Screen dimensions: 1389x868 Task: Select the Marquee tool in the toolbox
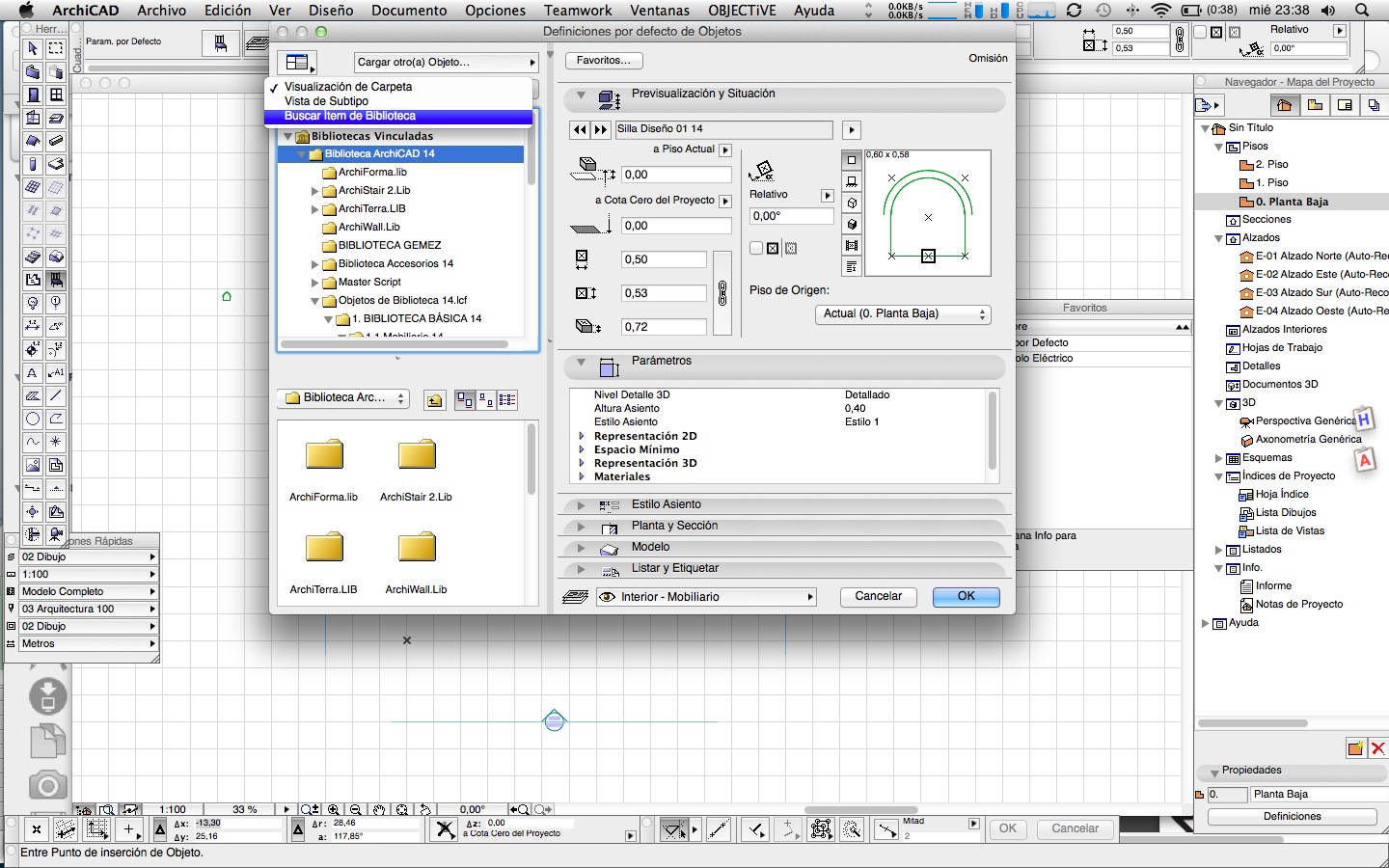(56, 48)
